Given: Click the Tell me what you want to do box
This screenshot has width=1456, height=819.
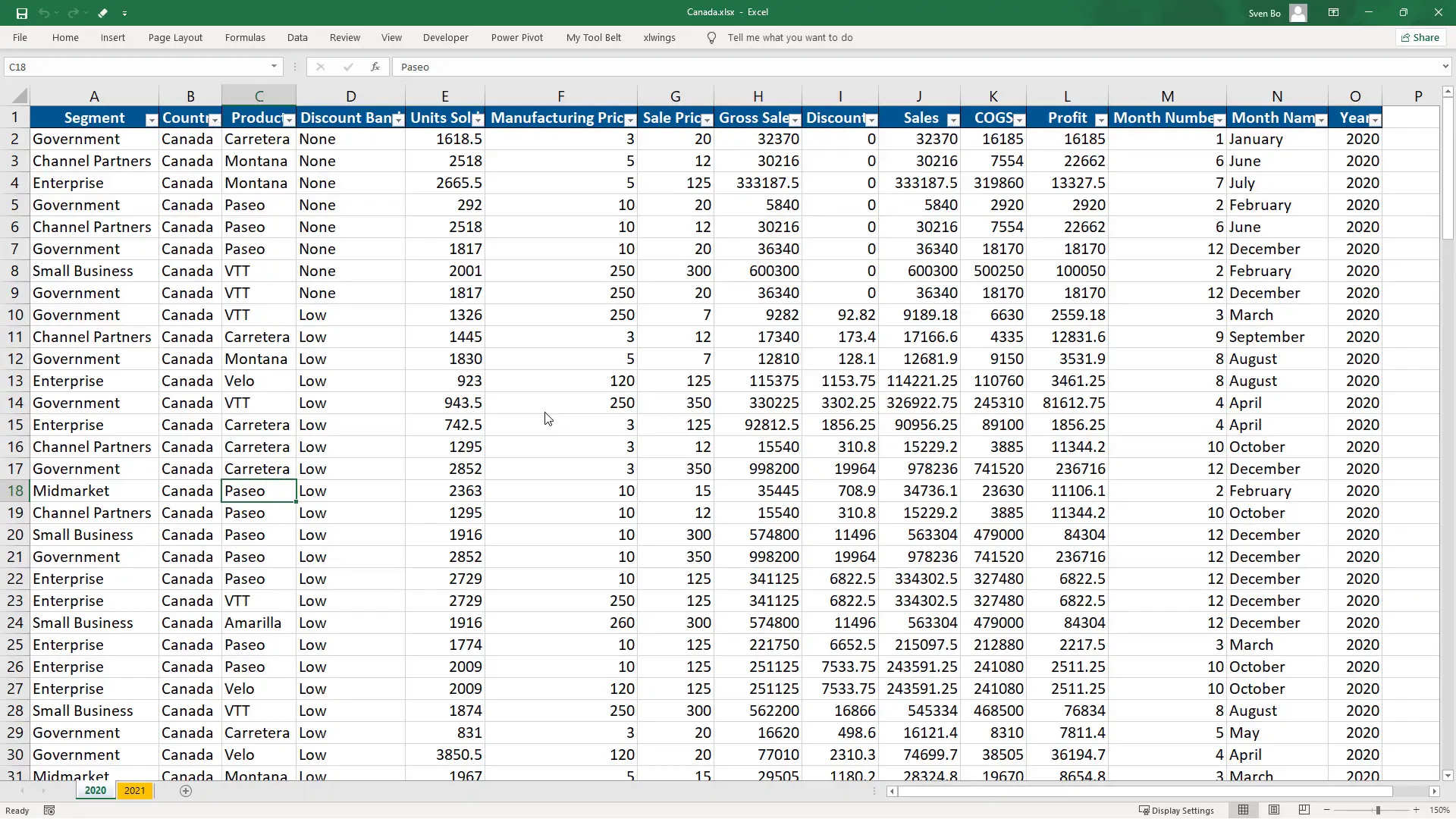Looking at the screenshot, I should 791,37.
